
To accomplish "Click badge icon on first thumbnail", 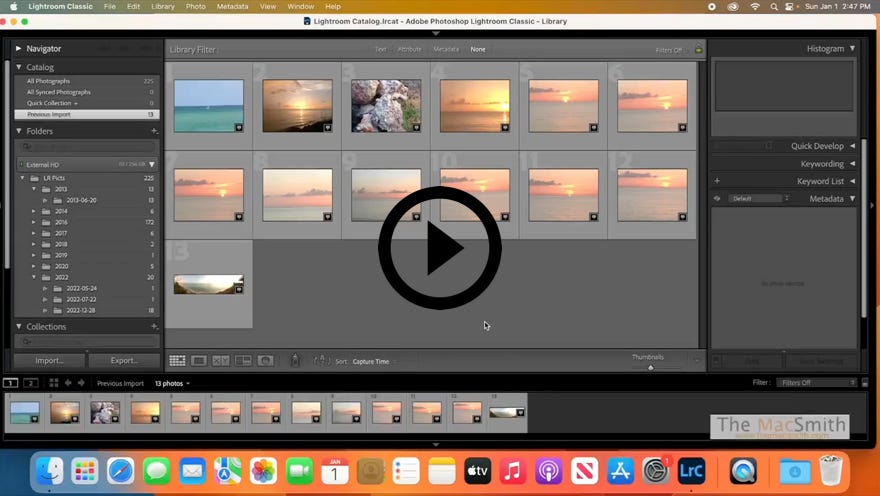I will 239,127.
